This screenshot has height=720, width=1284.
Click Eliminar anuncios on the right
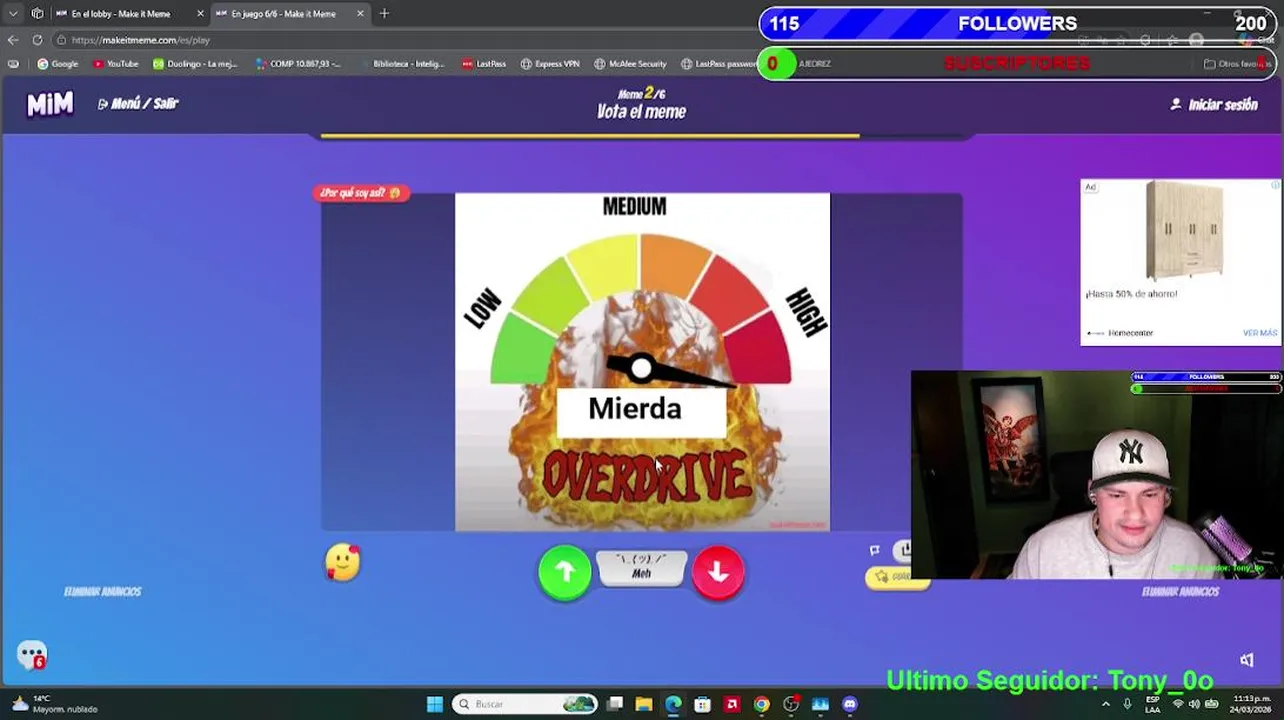coord(1180,591)
